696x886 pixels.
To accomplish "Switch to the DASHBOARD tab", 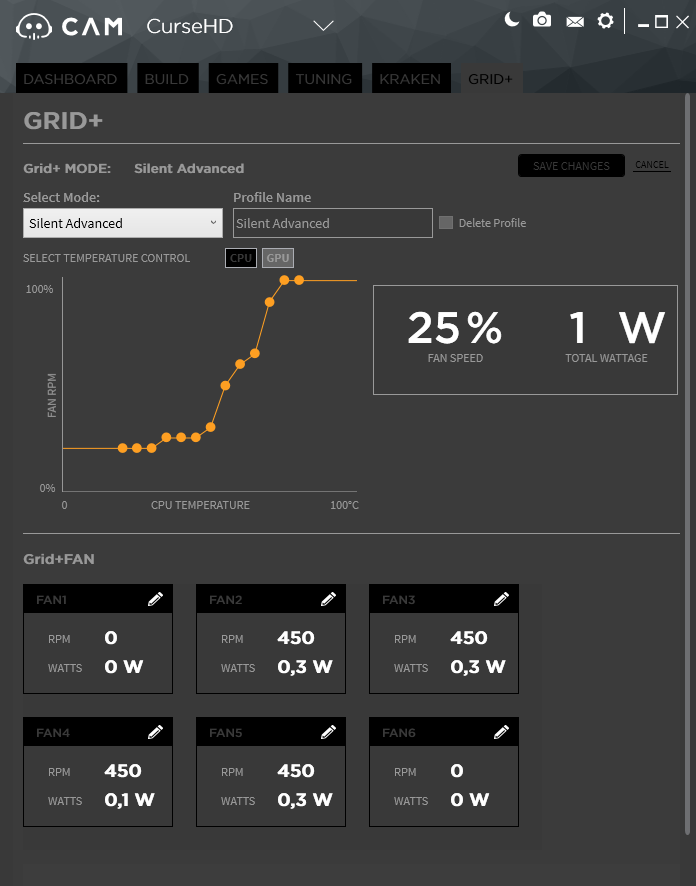I will coord(71,79).
